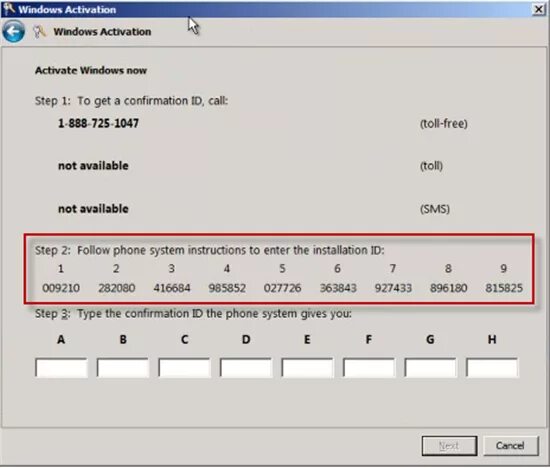Click installation ID group 363843
The width and height of the screenshot is (550, 468).
click(x=338, y=288)
